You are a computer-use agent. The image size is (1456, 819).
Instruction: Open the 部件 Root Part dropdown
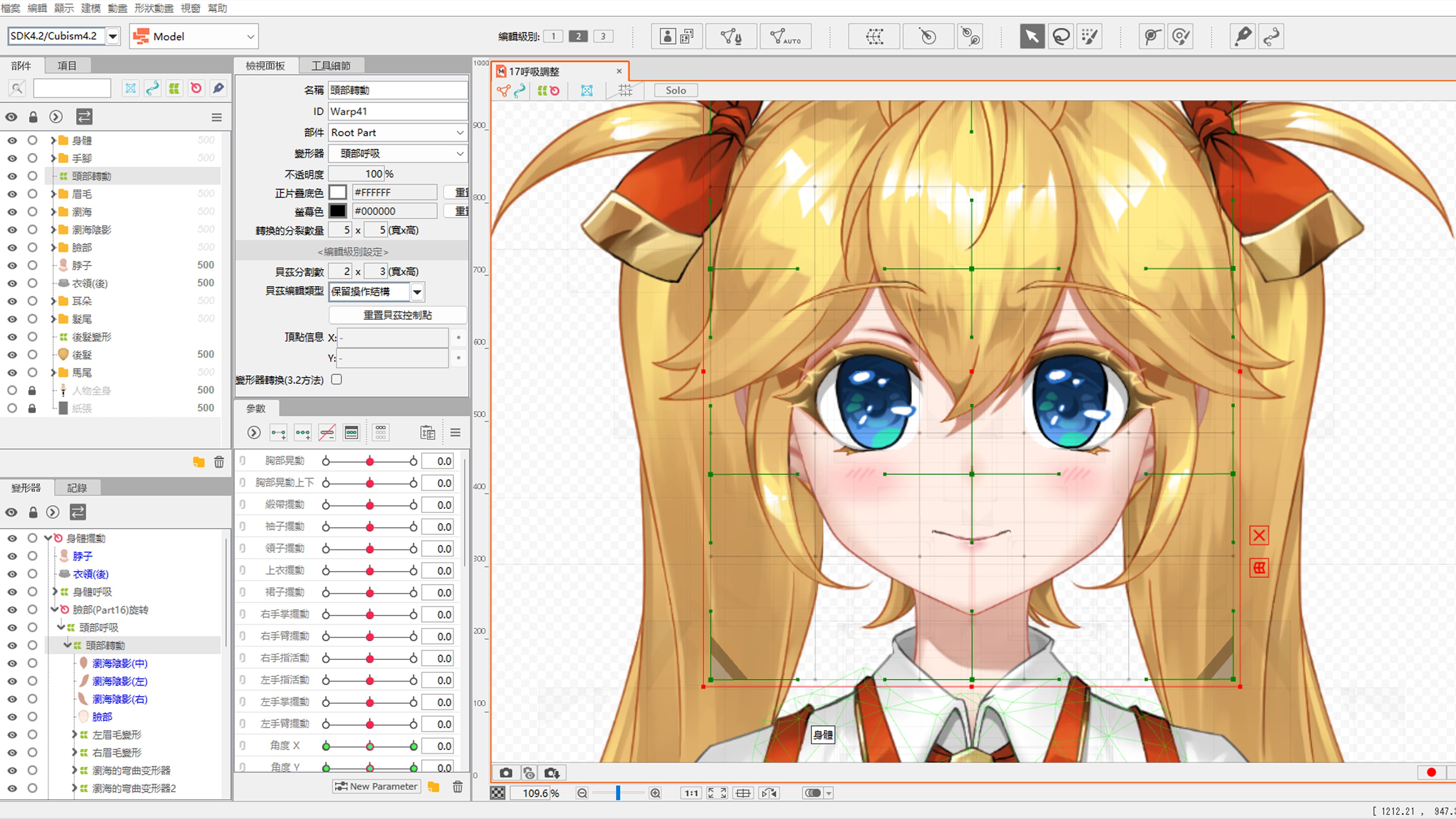[398, 132]
